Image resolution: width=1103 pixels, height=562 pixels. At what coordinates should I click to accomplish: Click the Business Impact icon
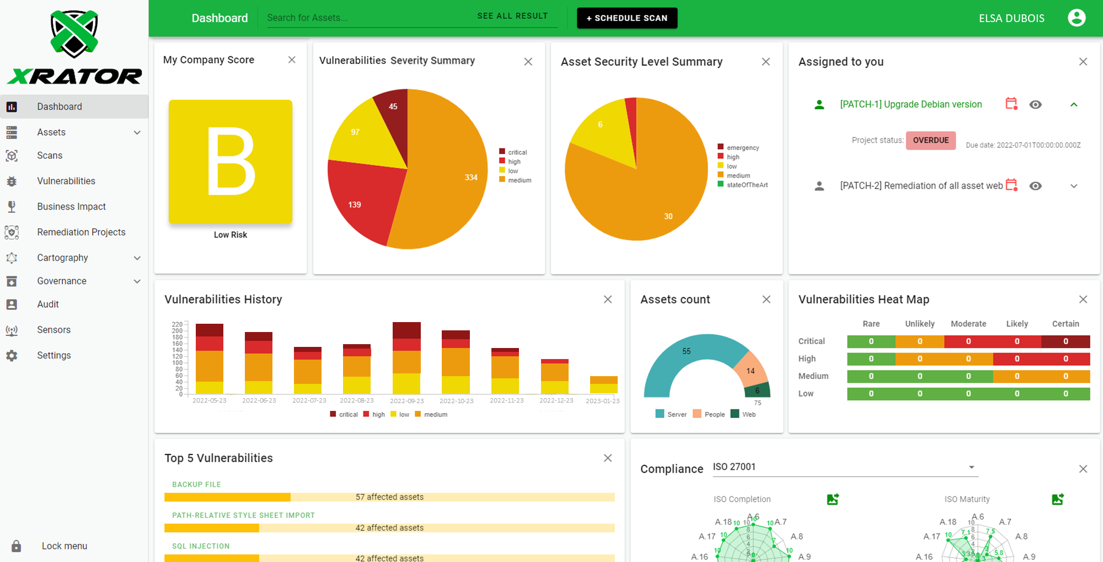click(11, 207)
